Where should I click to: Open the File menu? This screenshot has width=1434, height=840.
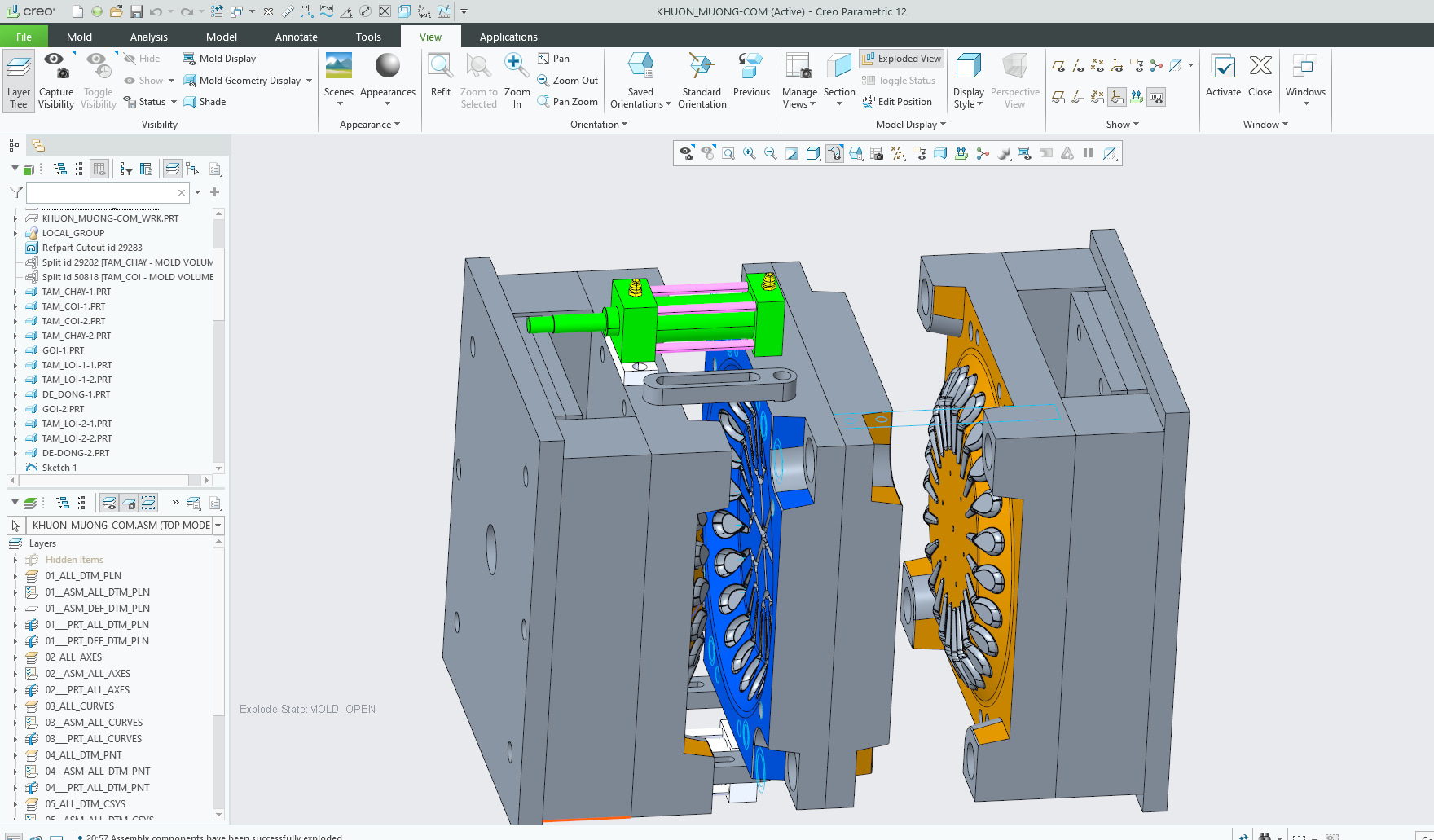24,37
